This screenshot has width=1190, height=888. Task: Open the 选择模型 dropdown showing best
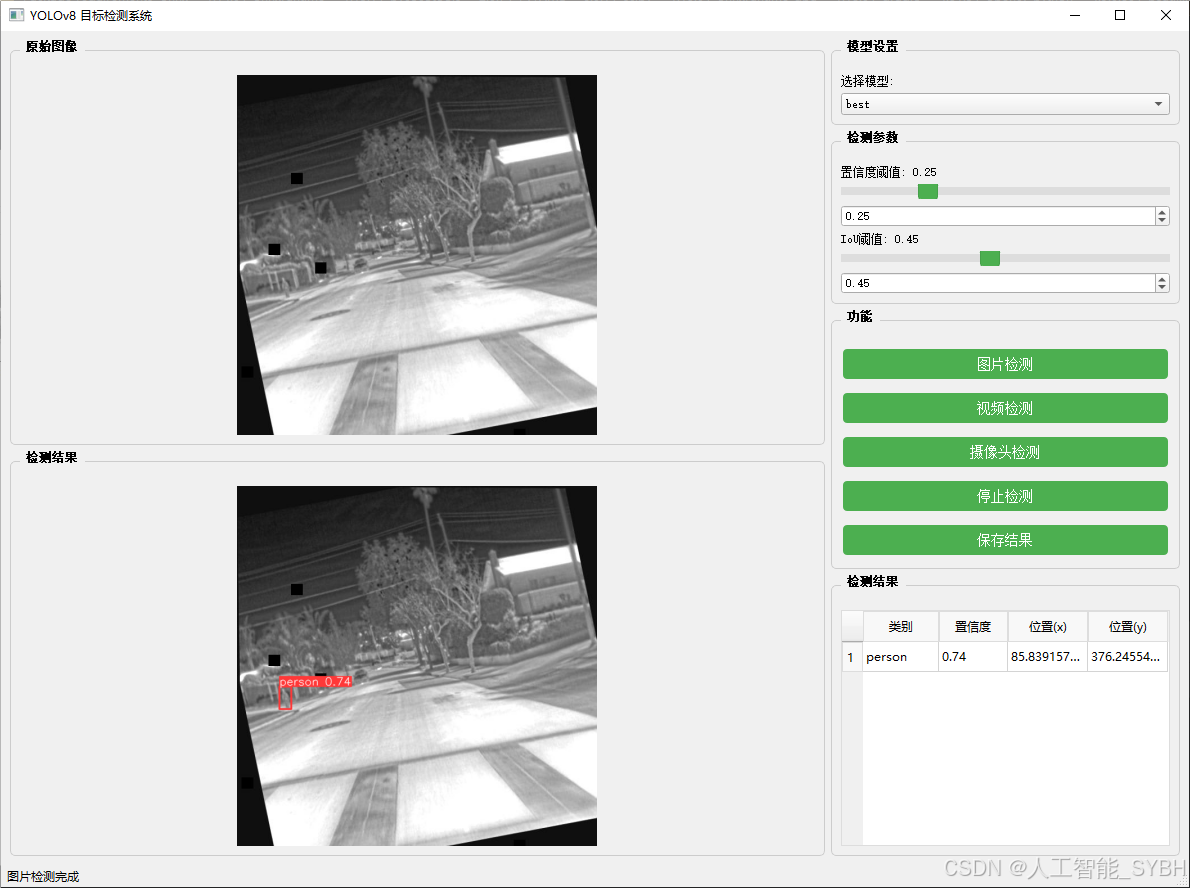pyautogui.click(x=1005, y=104)
